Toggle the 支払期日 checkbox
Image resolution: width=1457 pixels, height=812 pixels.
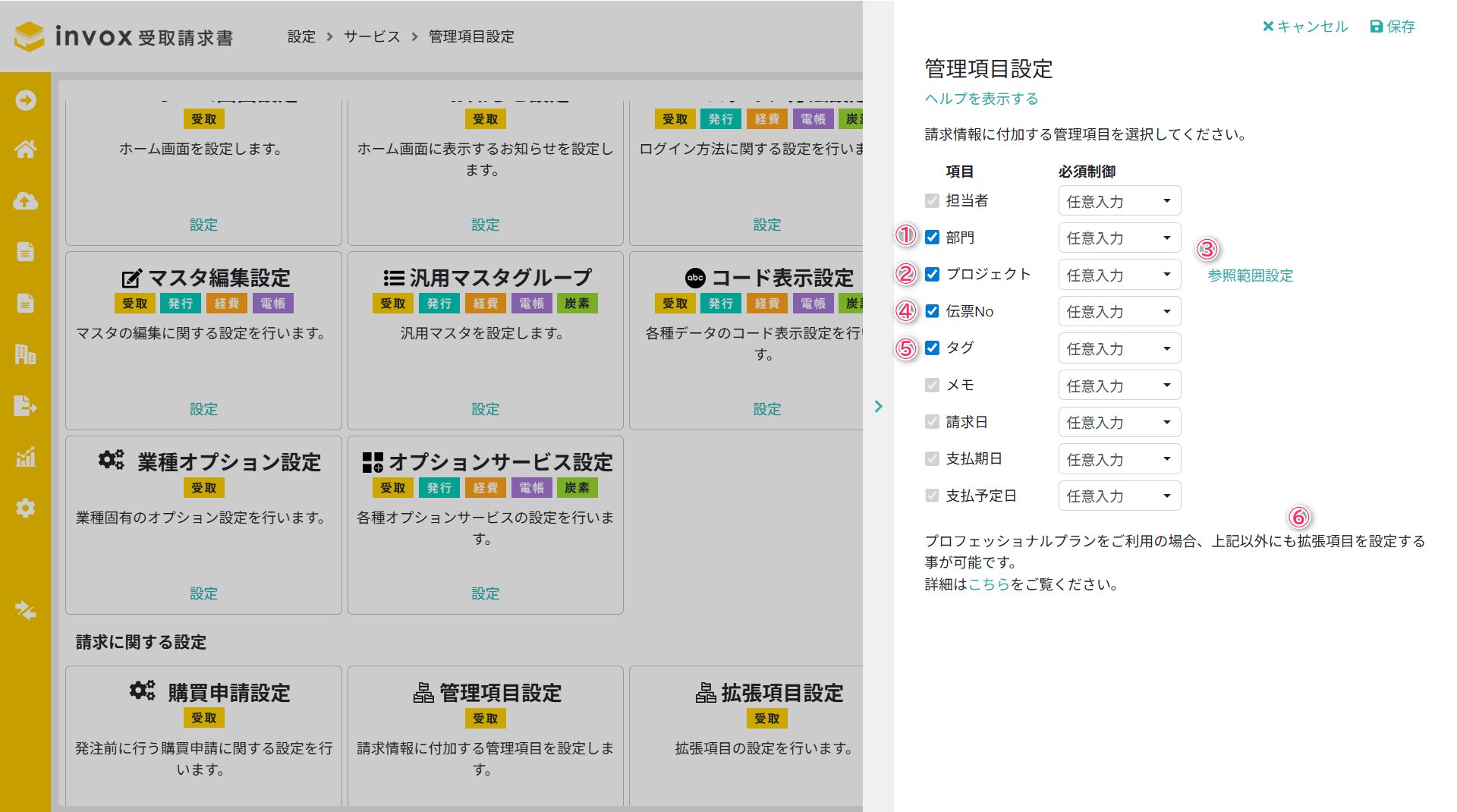[x=932, y=458]
